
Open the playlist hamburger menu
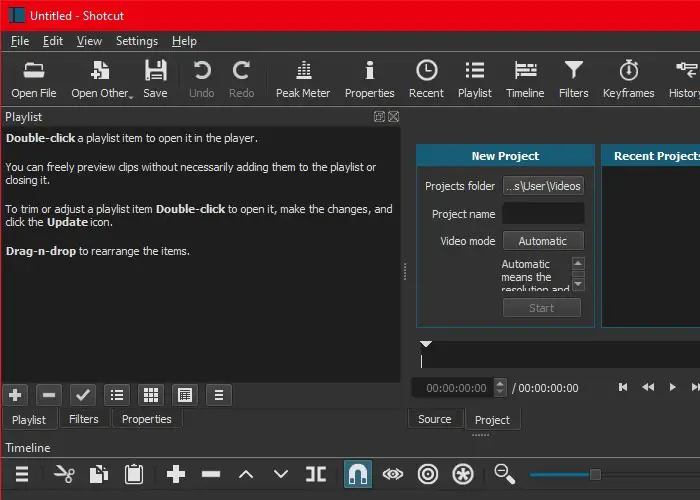[x=219, y=395]
